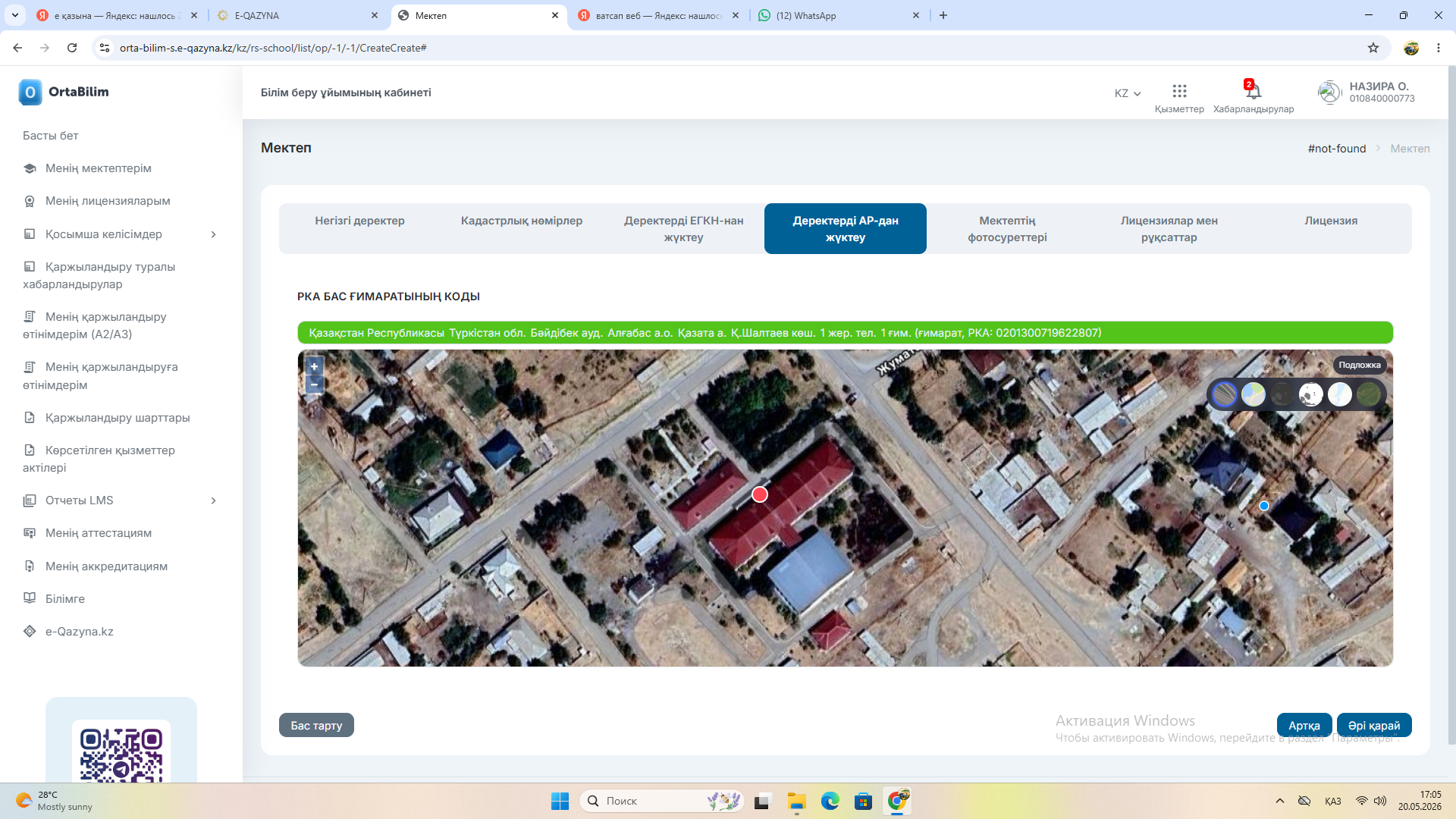The width and height of the screenshot is (1456, 819).
Task: Expand the Қосымша келісімдер submenu chevron
Action: [x=214, y=234]
